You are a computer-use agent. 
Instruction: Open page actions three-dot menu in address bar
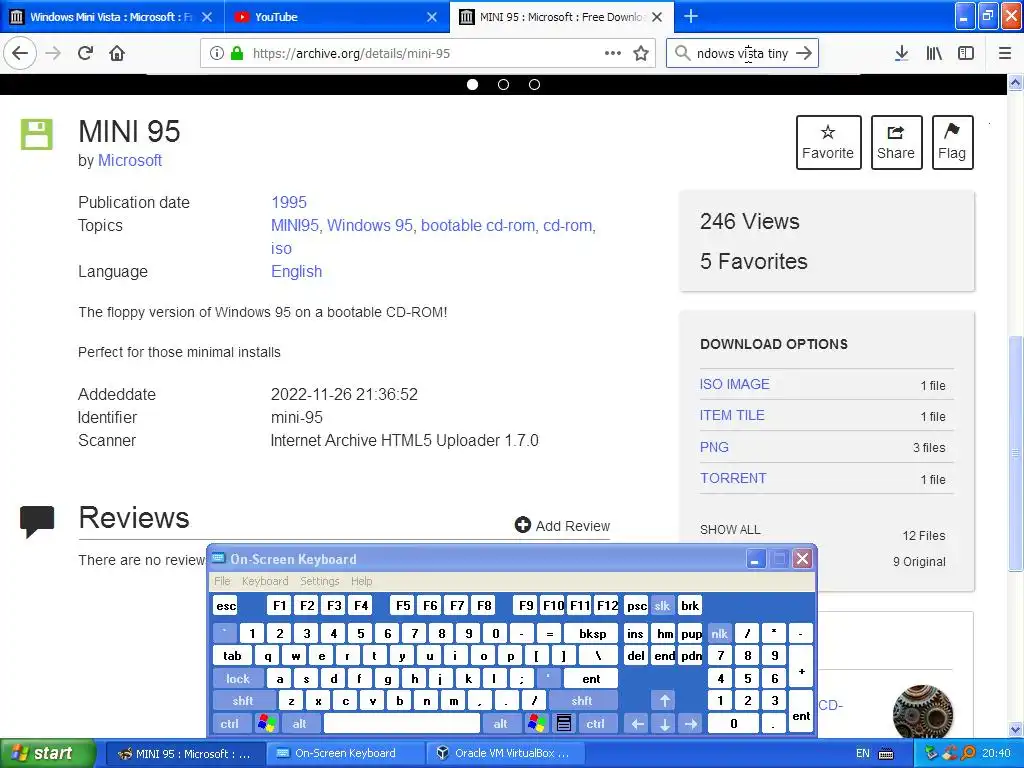coord(613,54)
